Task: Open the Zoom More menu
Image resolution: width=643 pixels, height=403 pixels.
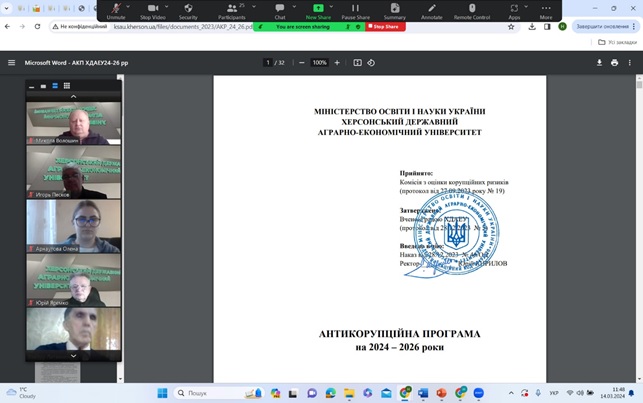Action: pyautogui.click(x=546, y=11)
